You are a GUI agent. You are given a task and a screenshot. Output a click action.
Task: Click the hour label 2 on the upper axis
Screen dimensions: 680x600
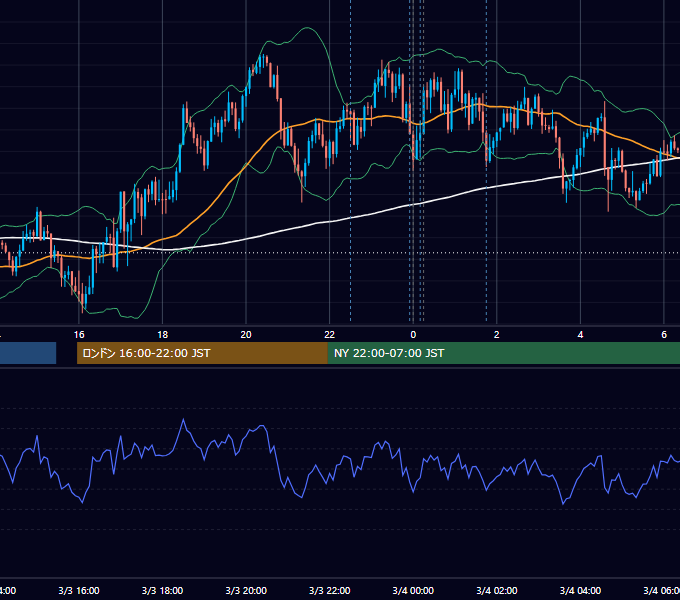[x=497, y=335]
